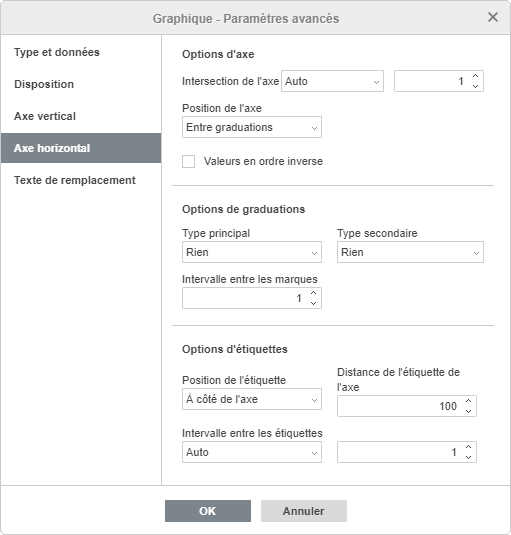Open the Intersection de l'axe dropdown
511x535 pixels.
click(x=332, y=81)
